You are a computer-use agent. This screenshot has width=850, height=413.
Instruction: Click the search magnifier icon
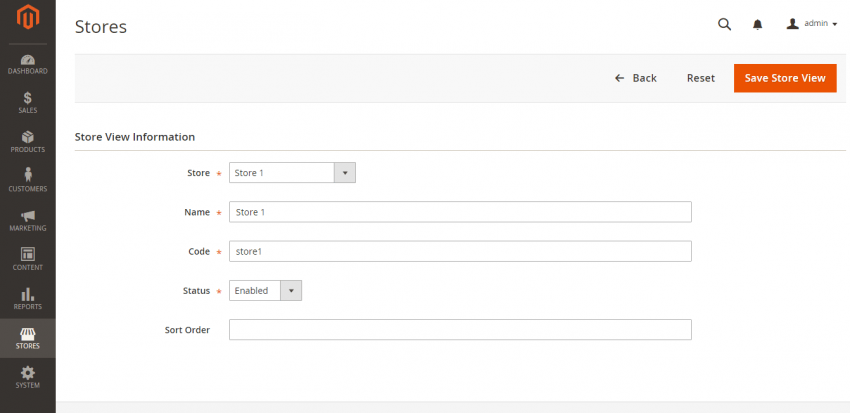pyautogui.click(x=724, y=24)
